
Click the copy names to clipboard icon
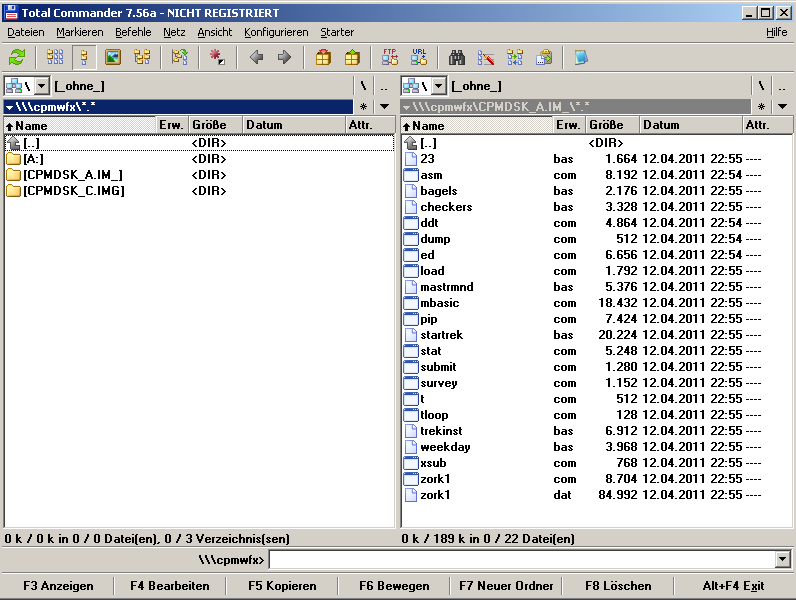pyautogui.click(x=544, y=57)
